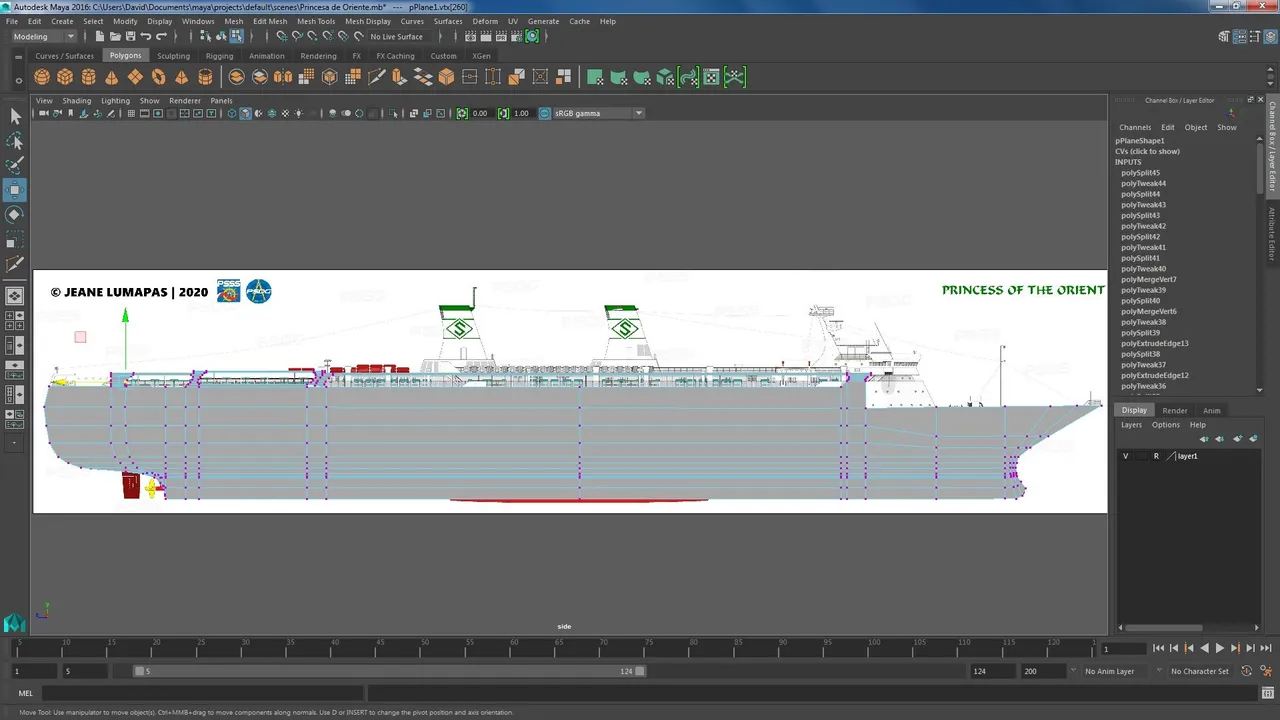
Task: Click the Play forwards button
Action: [x=1220, y=648]
